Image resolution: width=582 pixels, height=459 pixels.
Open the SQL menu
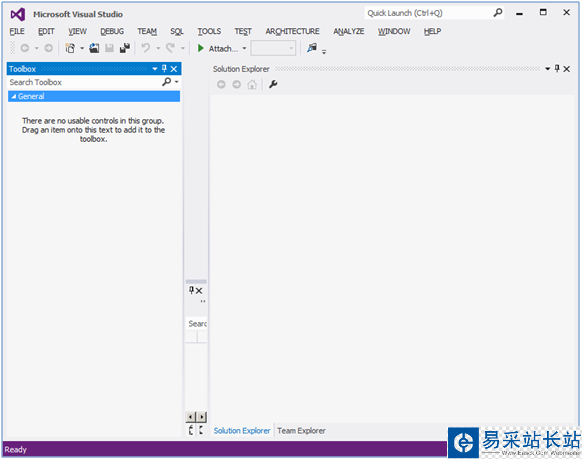177,32
